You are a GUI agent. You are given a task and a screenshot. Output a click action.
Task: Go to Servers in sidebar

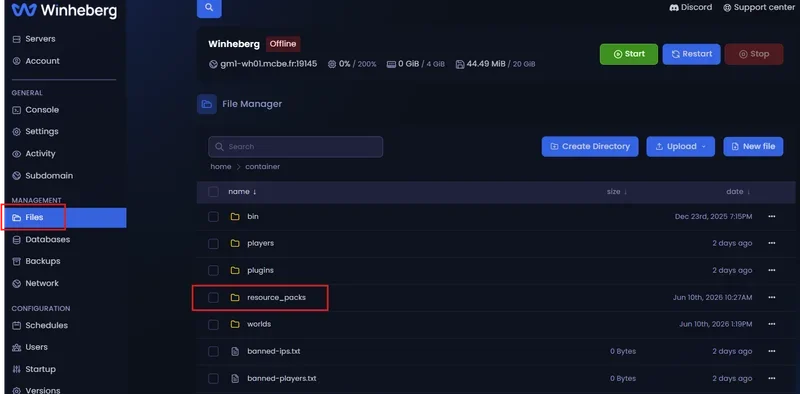click(34, 39)
